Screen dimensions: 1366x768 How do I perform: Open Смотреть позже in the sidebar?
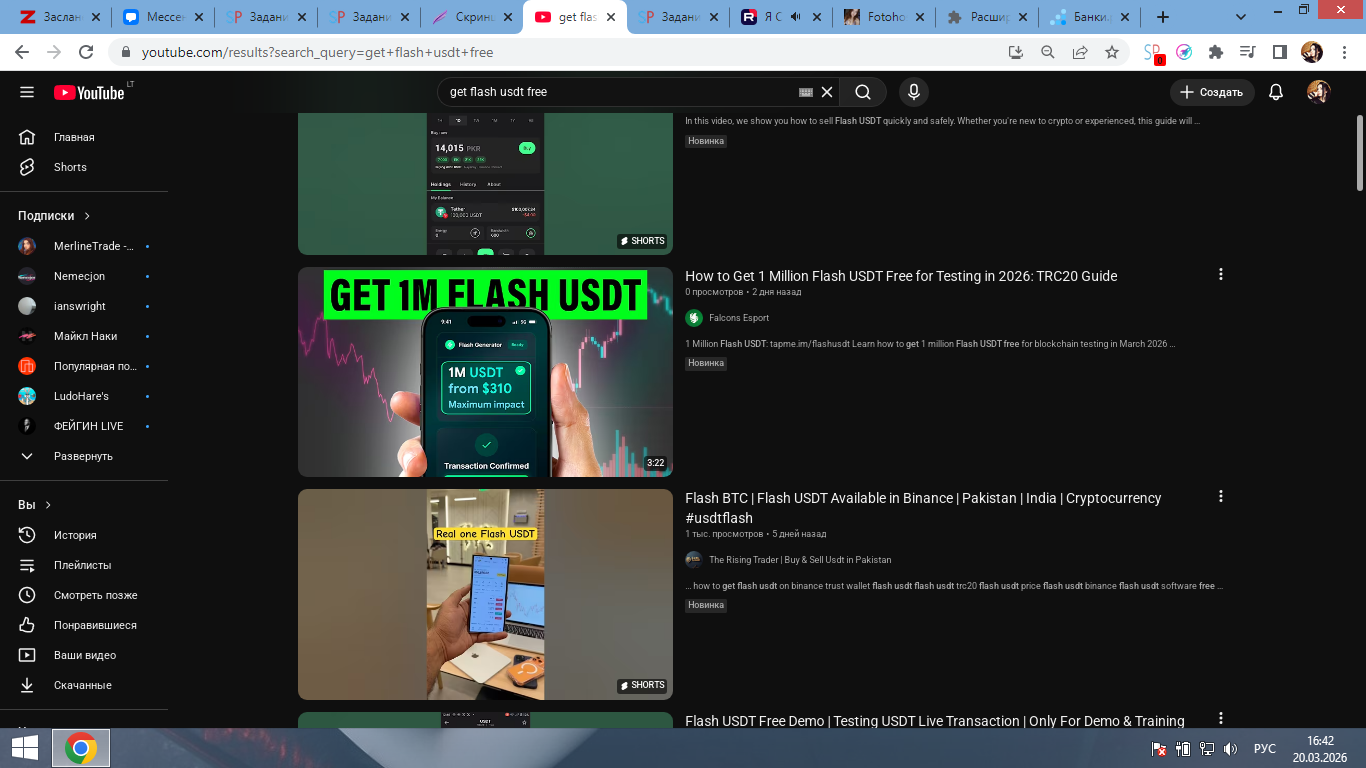[x=84, y=595]
